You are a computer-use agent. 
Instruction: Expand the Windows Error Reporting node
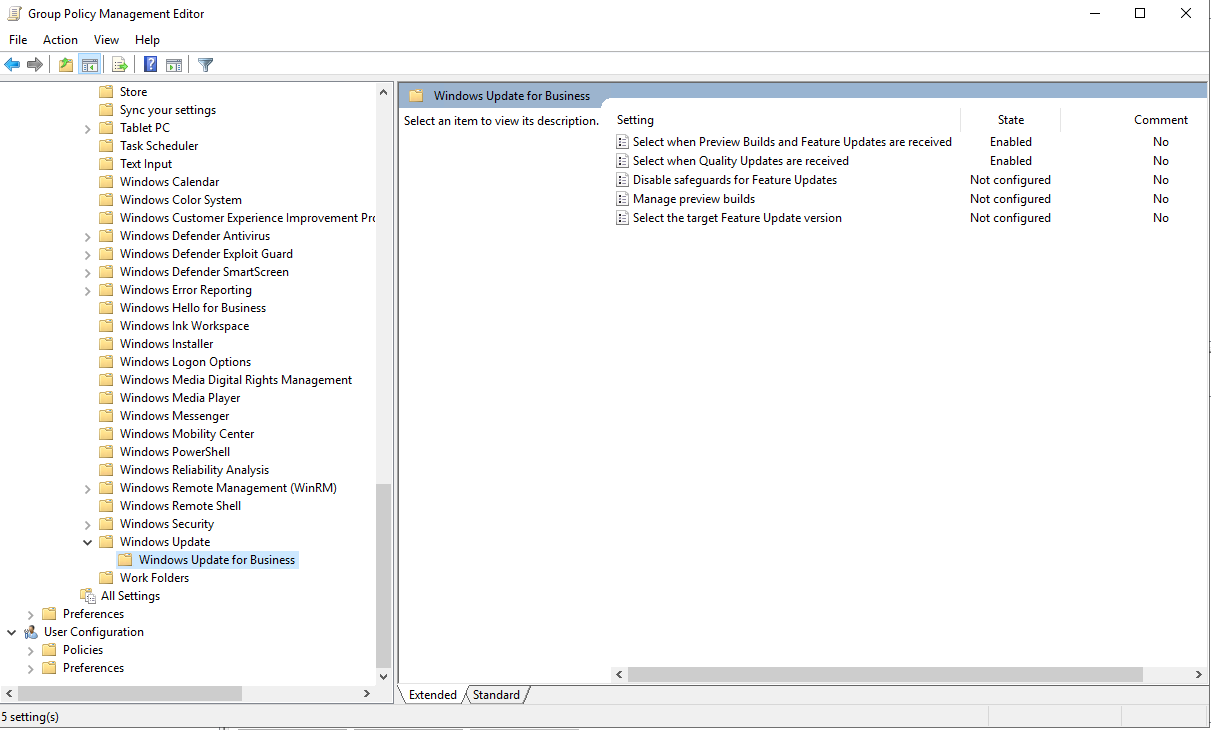88,290
